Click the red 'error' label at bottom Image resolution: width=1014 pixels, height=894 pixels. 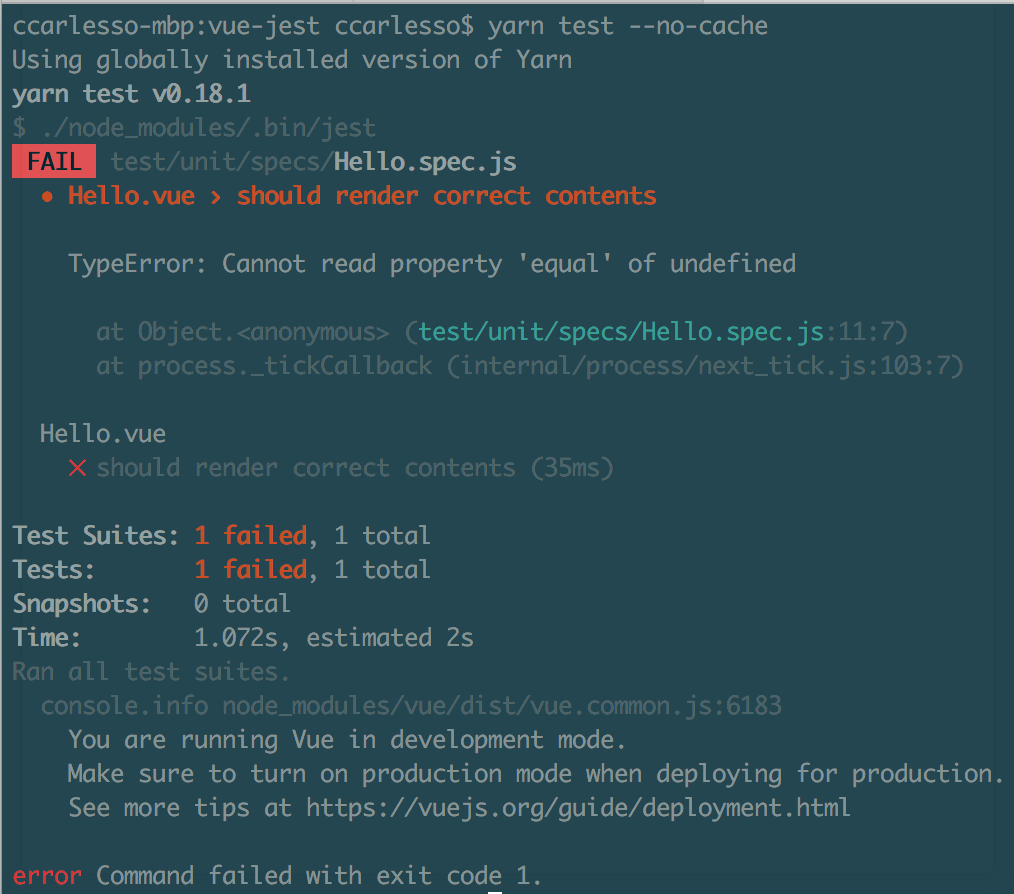47,877
